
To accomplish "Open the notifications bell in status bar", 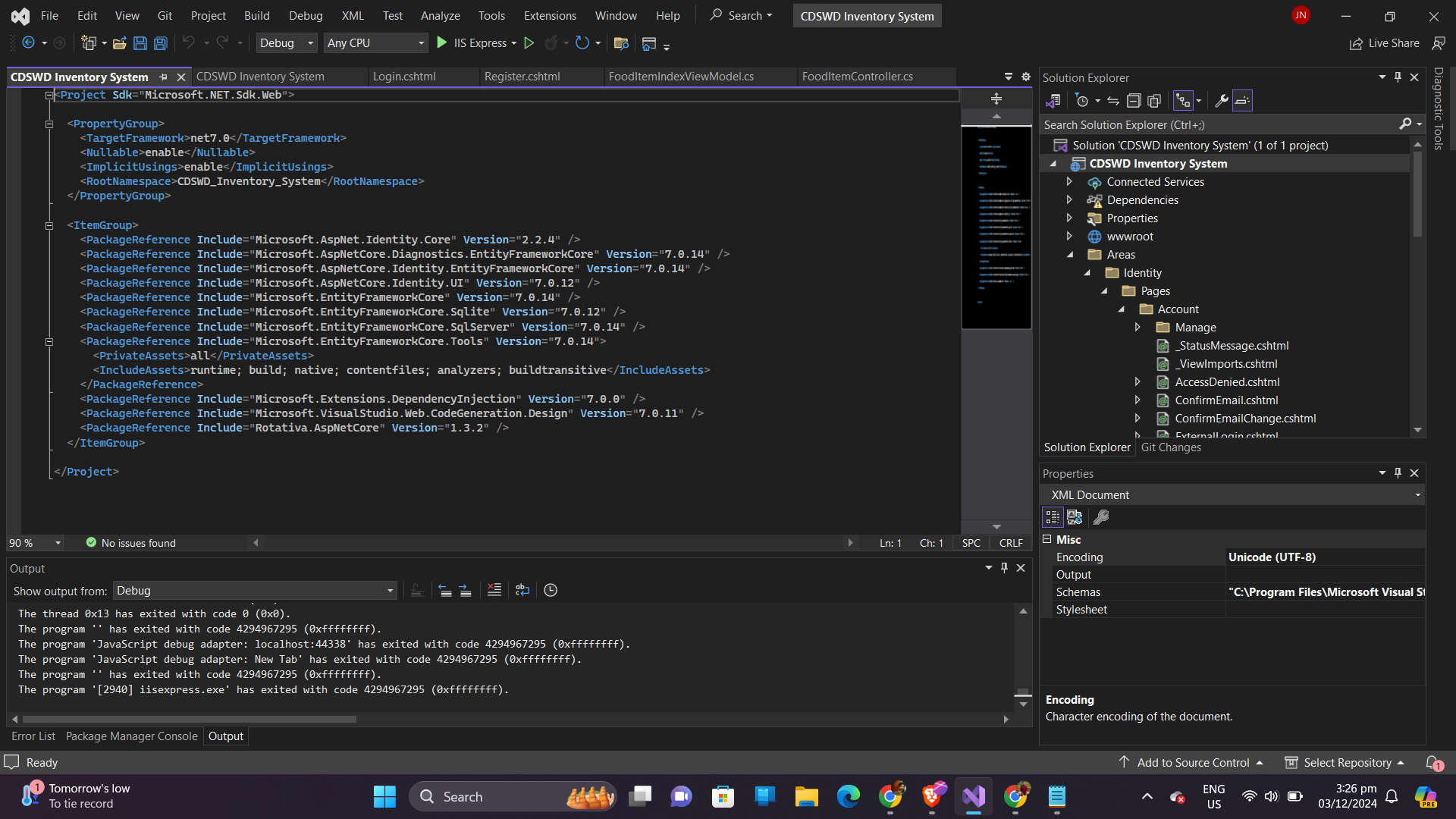I will [1433, 762].
